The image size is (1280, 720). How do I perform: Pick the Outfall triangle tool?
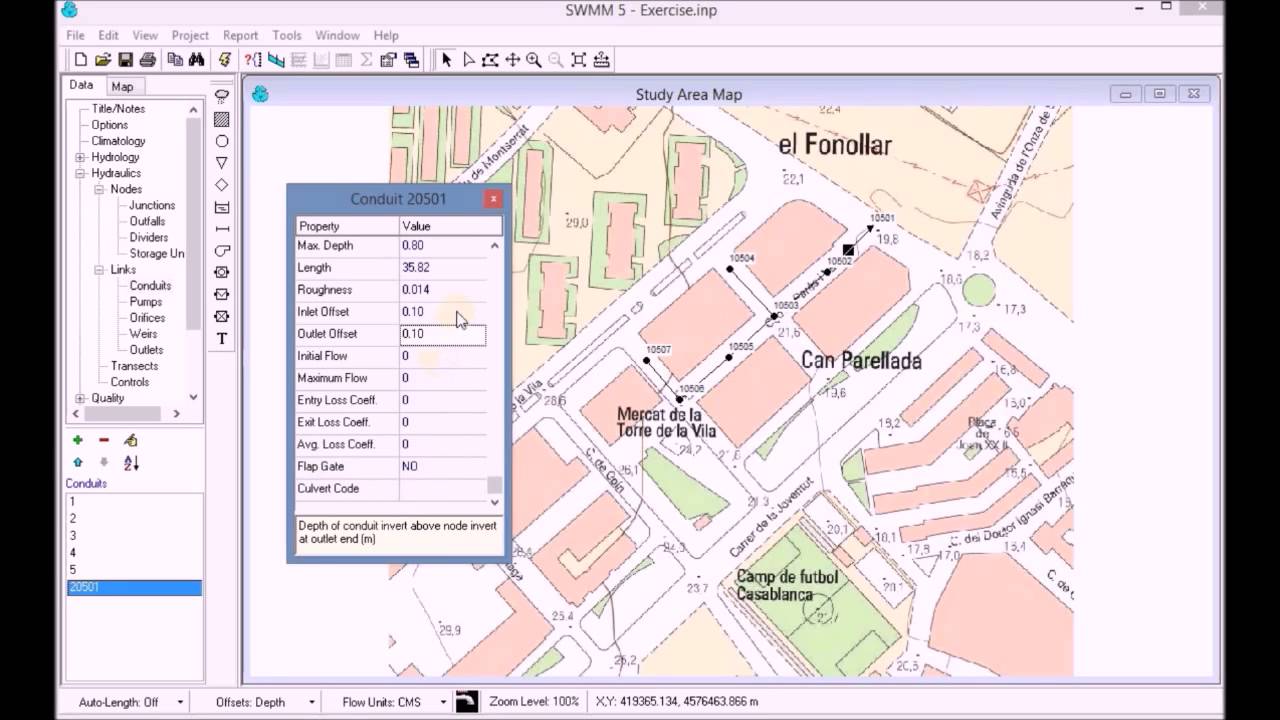click(x=222, y=163)
